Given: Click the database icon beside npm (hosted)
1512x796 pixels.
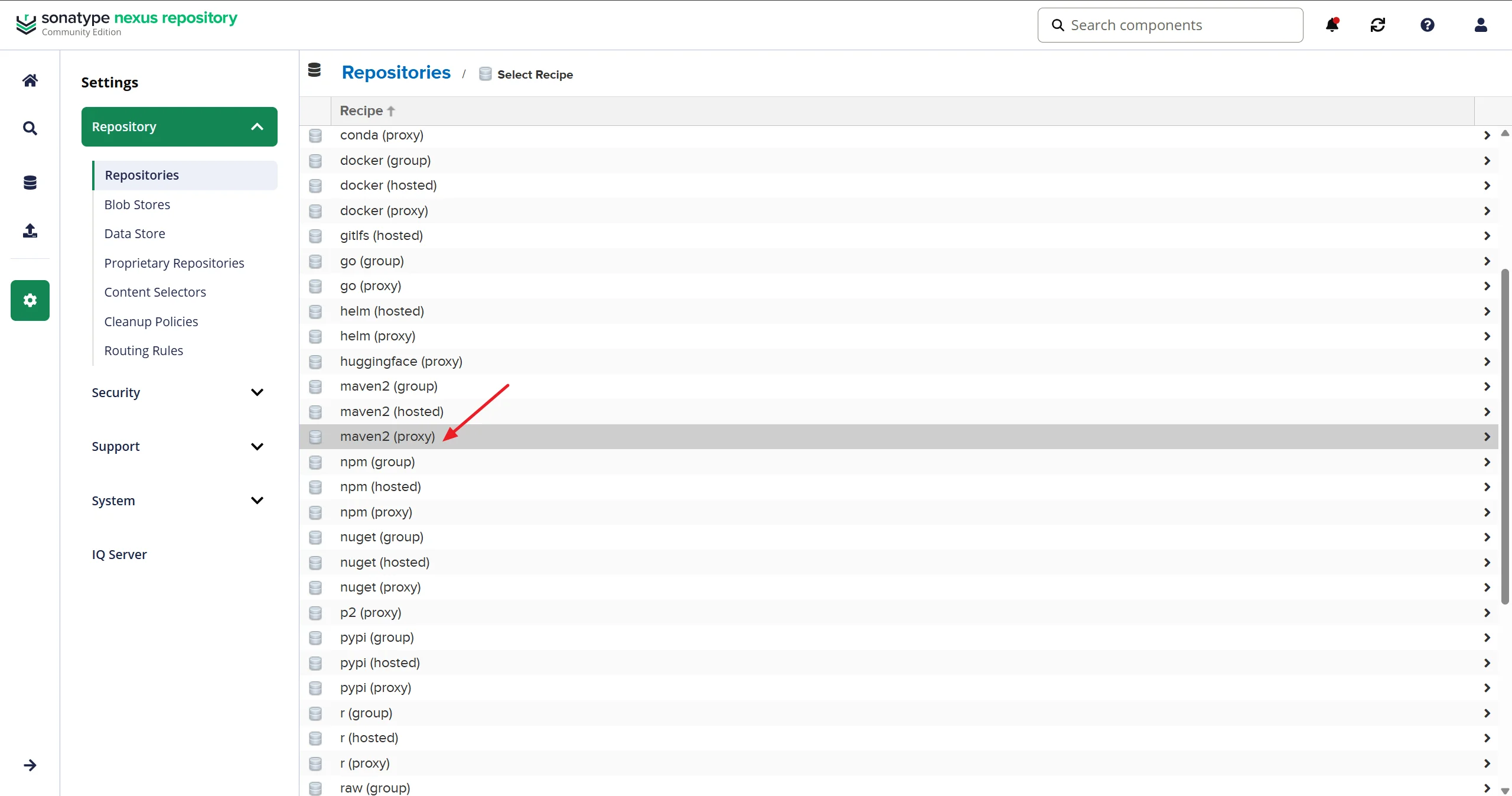Looking at the screenshot, I should (x=315, y=487).
